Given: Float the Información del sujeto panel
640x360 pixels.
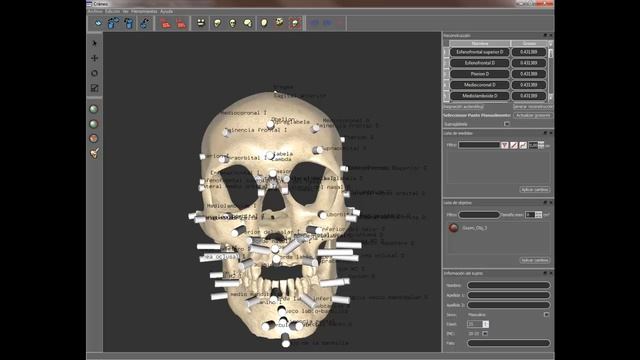Looking at the screenshot, I should pos(545,273).
